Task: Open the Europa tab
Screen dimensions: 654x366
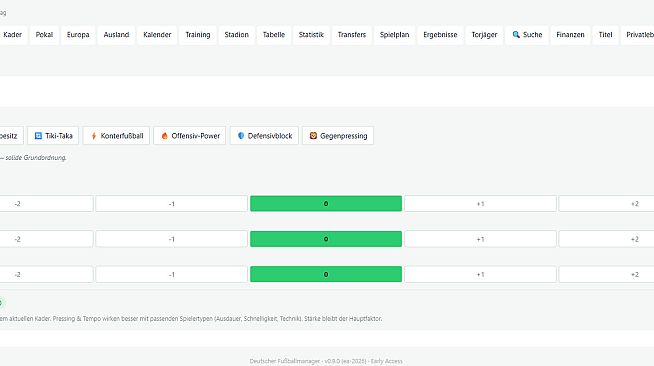Action: (x=78, y=35)
